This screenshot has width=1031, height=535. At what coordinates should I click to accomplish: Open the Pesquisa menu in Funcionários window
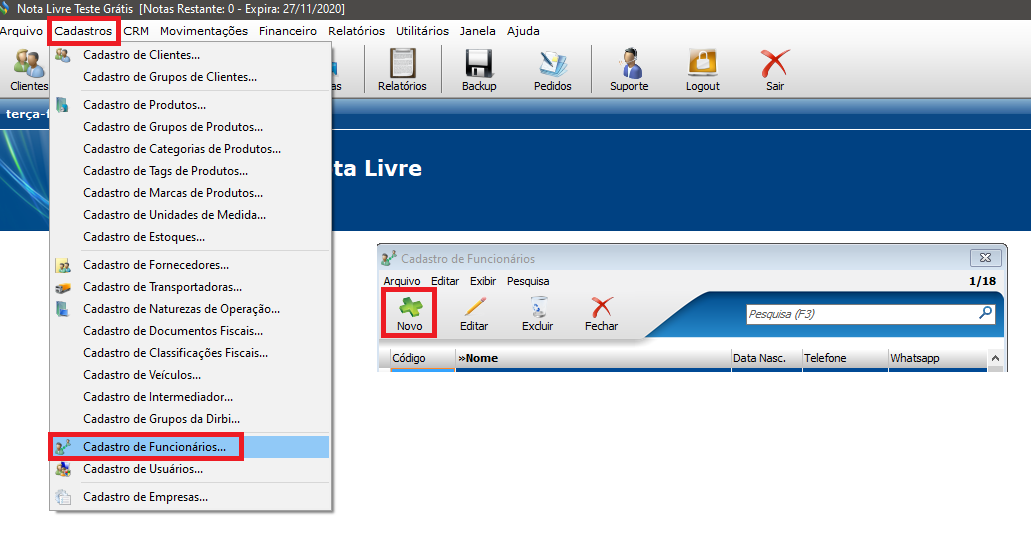(527, 281)
